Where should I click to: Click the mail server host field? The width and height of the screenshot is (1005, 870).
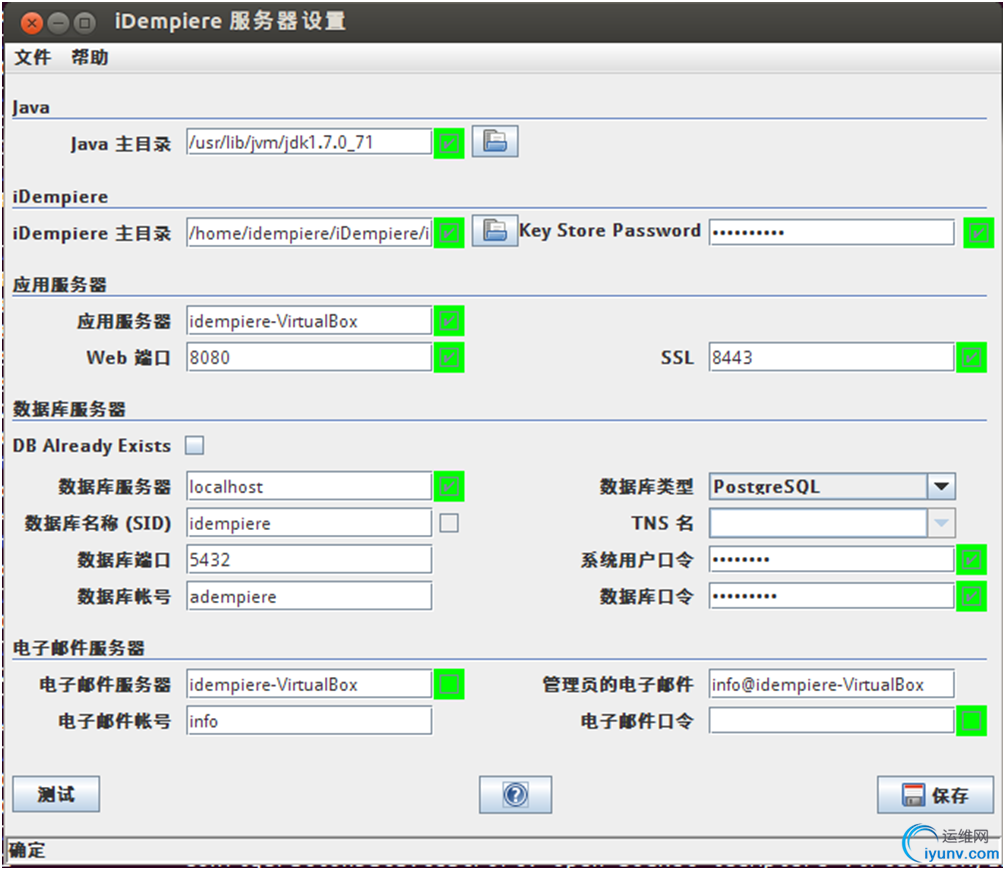click(309, 684)
